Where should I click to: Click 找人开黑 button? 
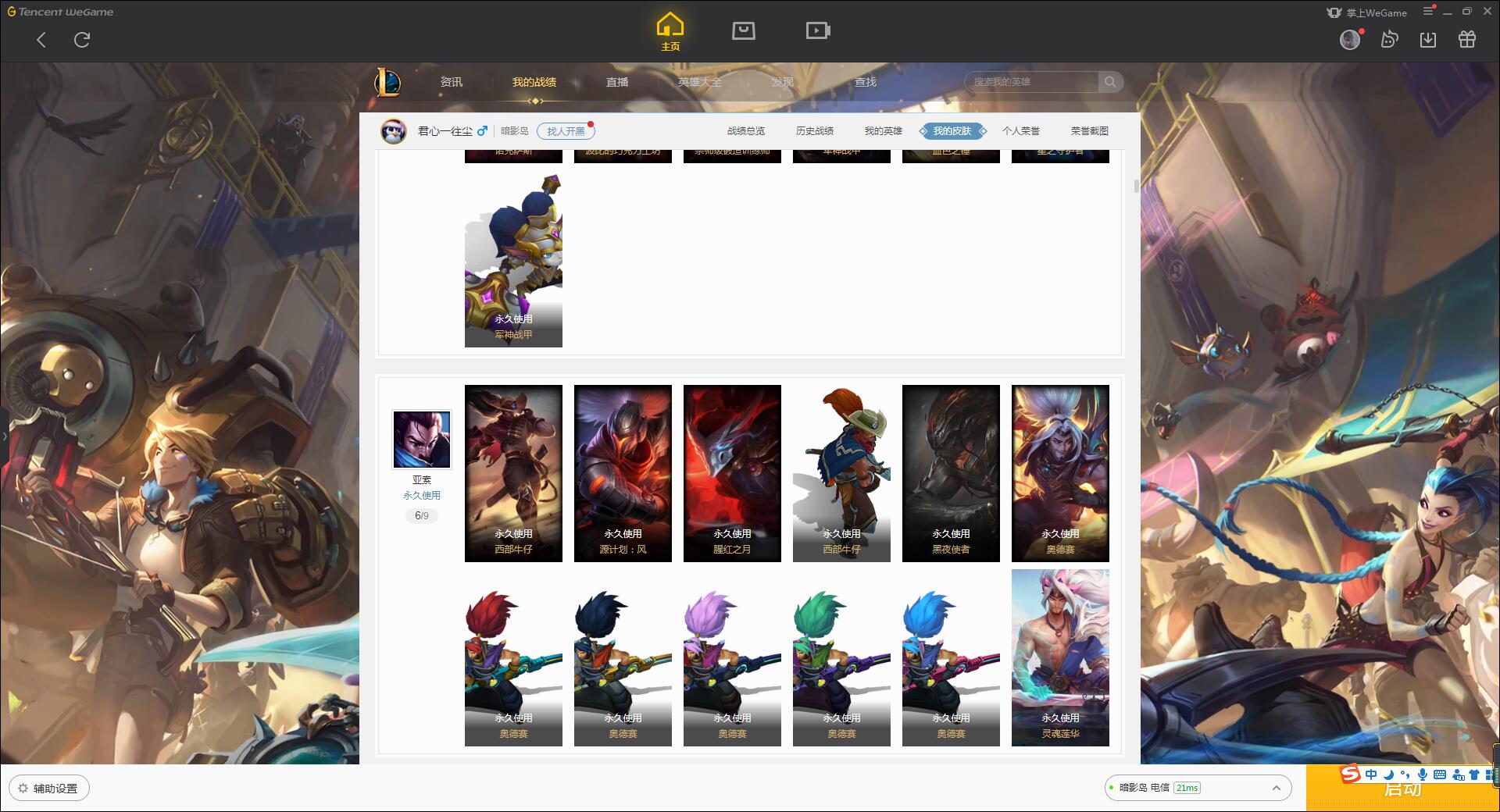pyautogui.click(x=566, y=131)
